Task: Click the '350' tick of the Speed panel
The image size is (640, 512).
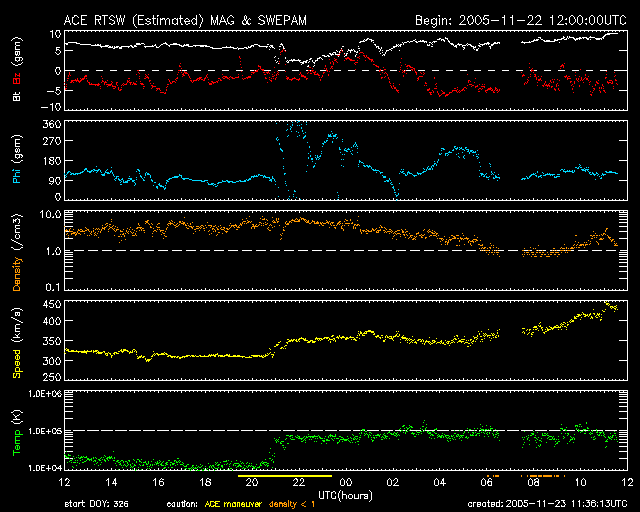Action: coord(52,341)
